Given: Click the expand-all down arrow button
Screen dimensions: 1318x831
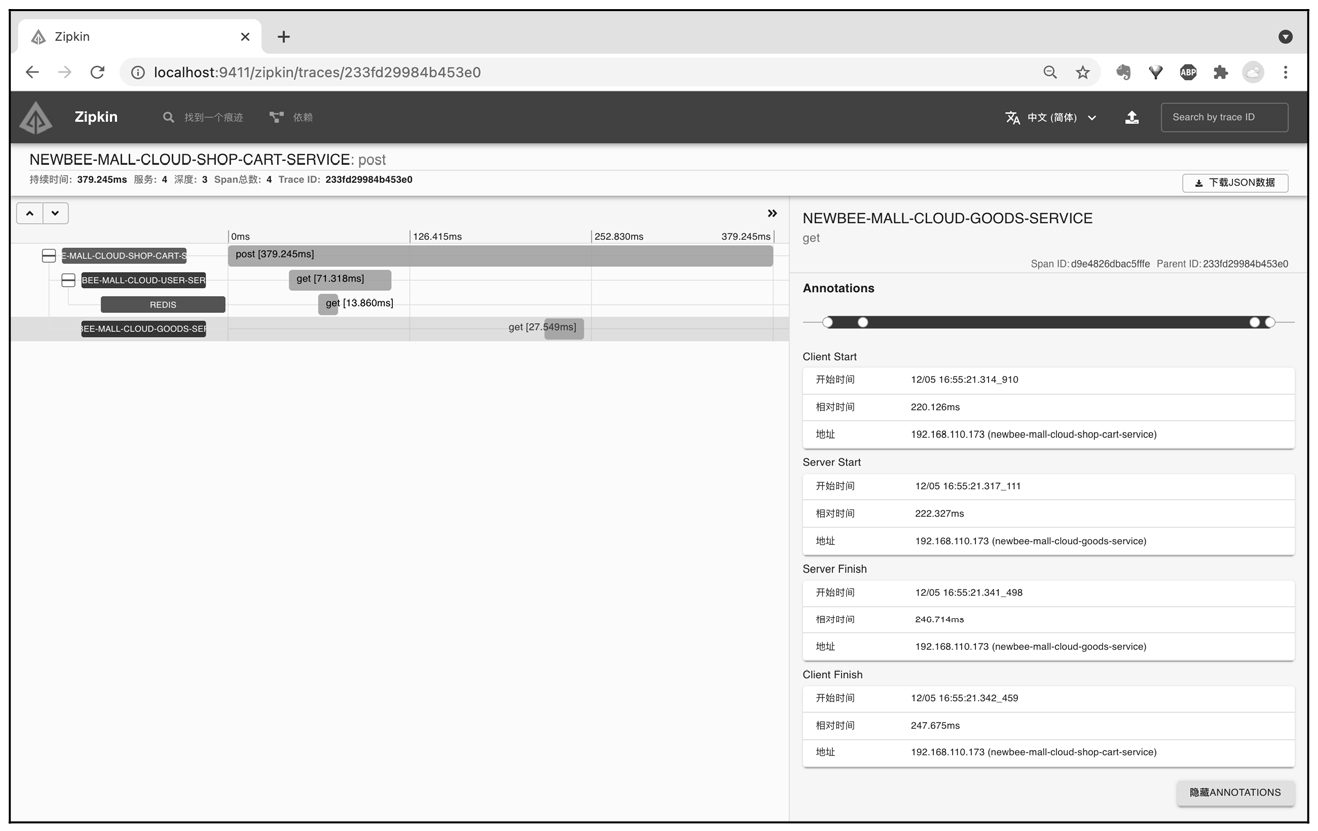Looking at the screenshot, I should click(55, 213).
